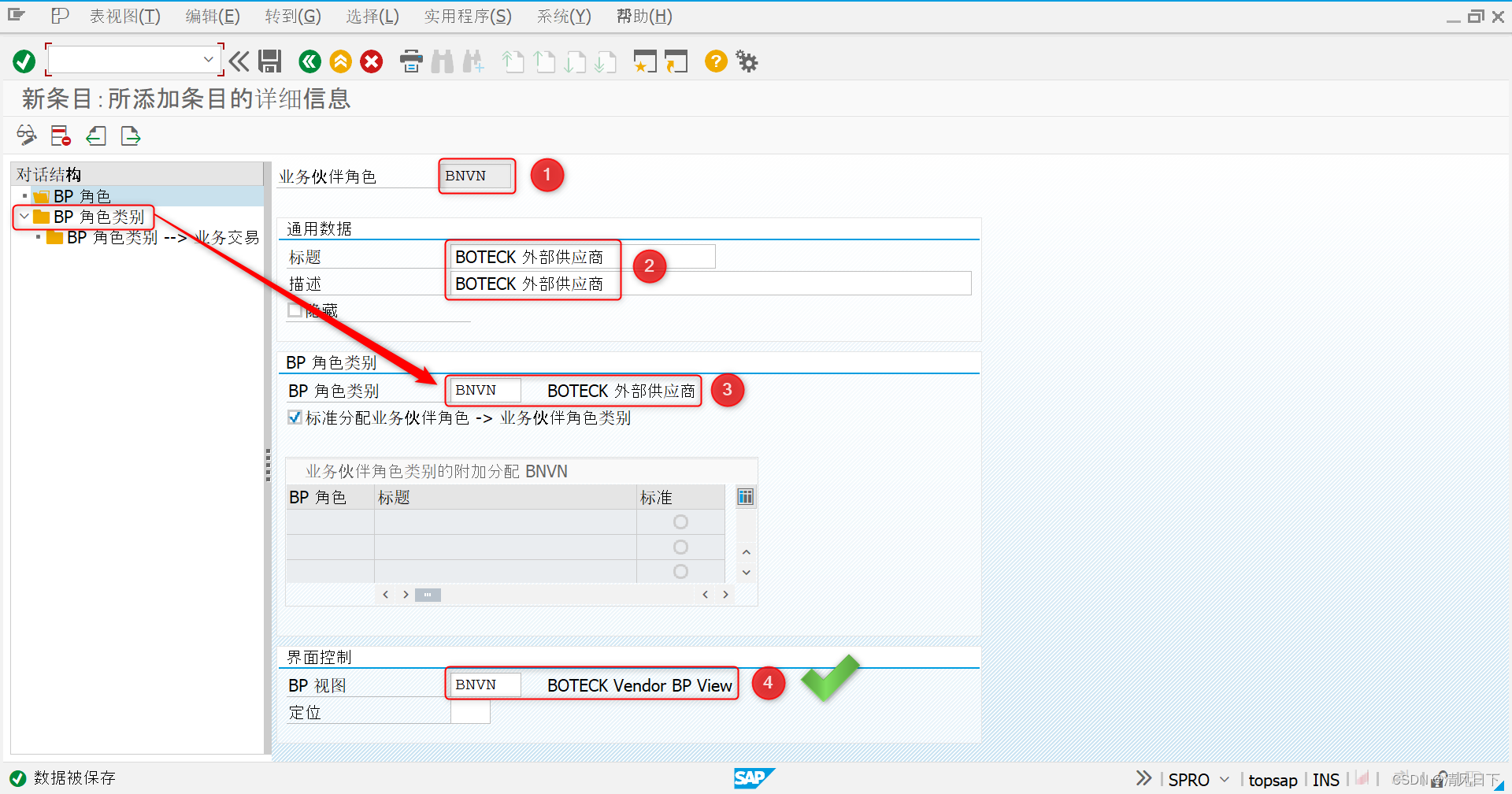
Task: Click the Generate Shortcut icon
Action: tap(676, 61)
